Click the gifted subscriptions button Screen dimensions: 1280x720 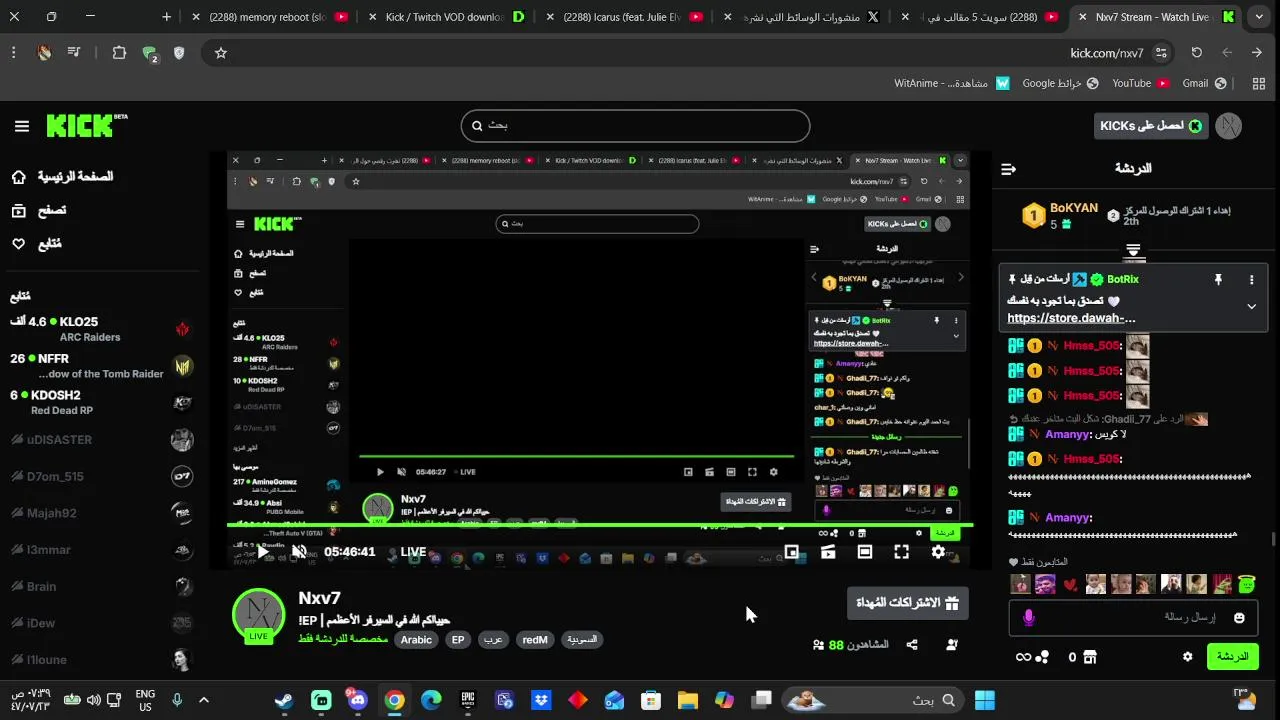pyautogui.click(x=907, y=603)
